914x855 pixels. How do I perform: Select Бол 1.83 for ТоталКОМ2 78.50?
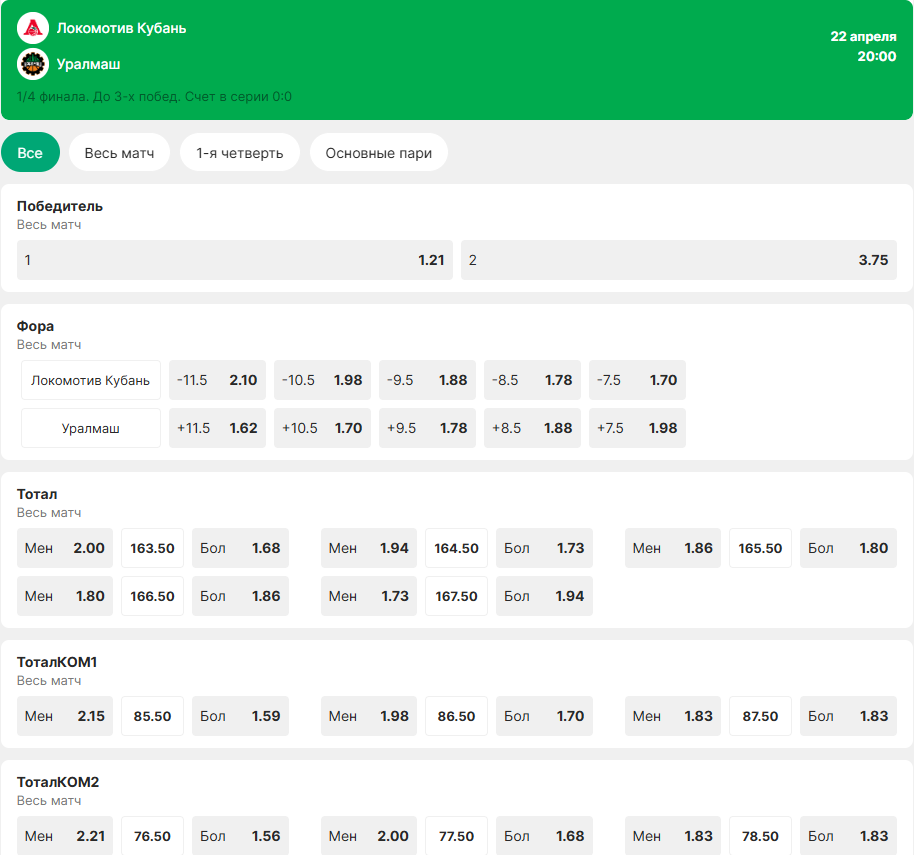point(848,836)
